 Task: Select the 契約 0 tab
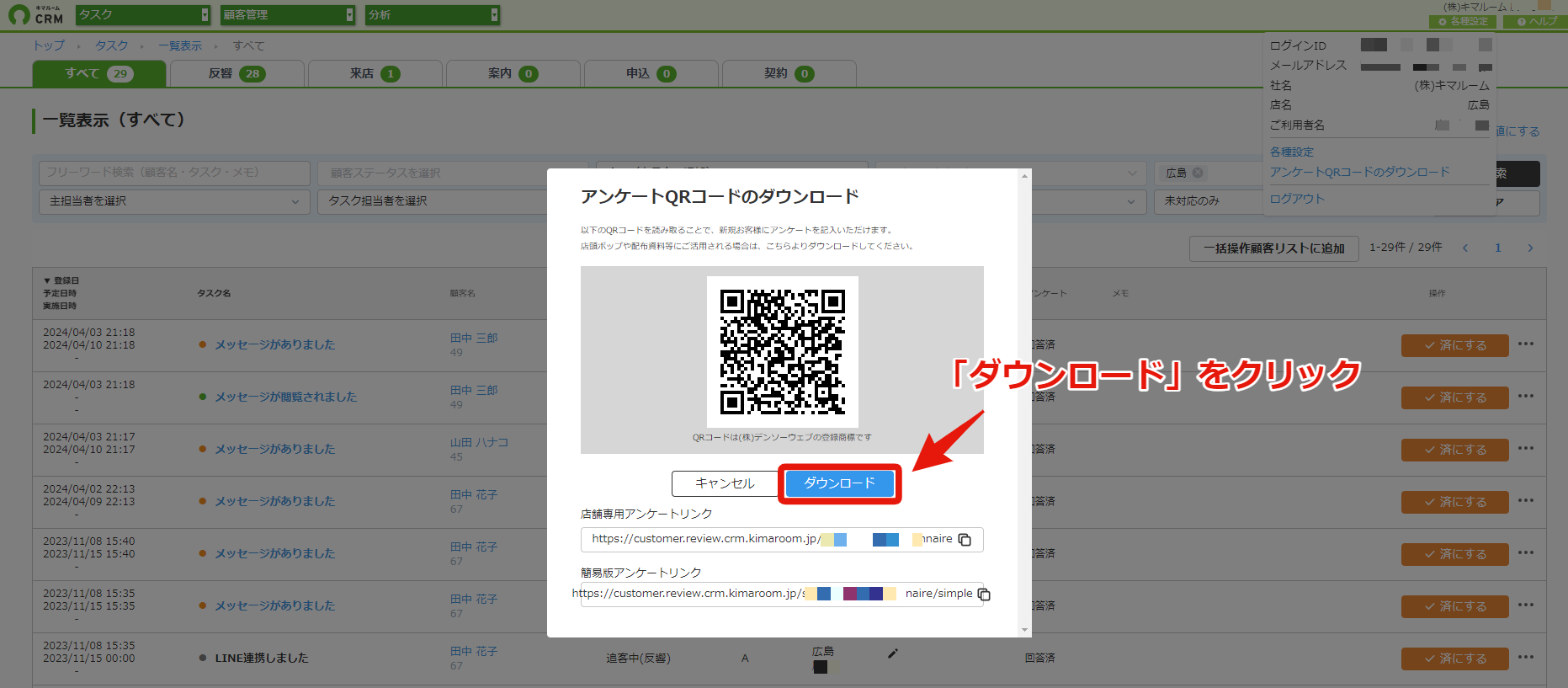point(789,74)
